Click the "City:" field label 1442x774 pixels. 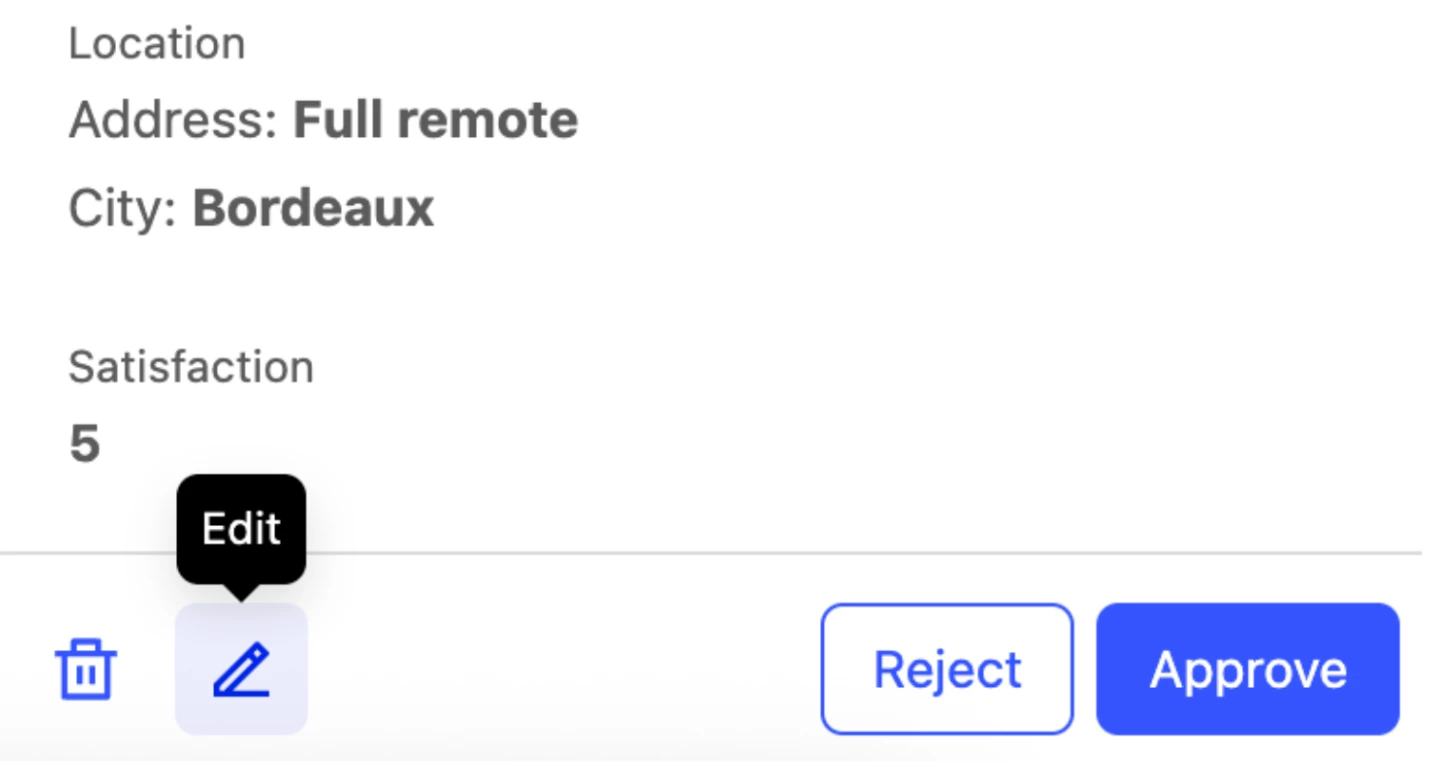122,209
